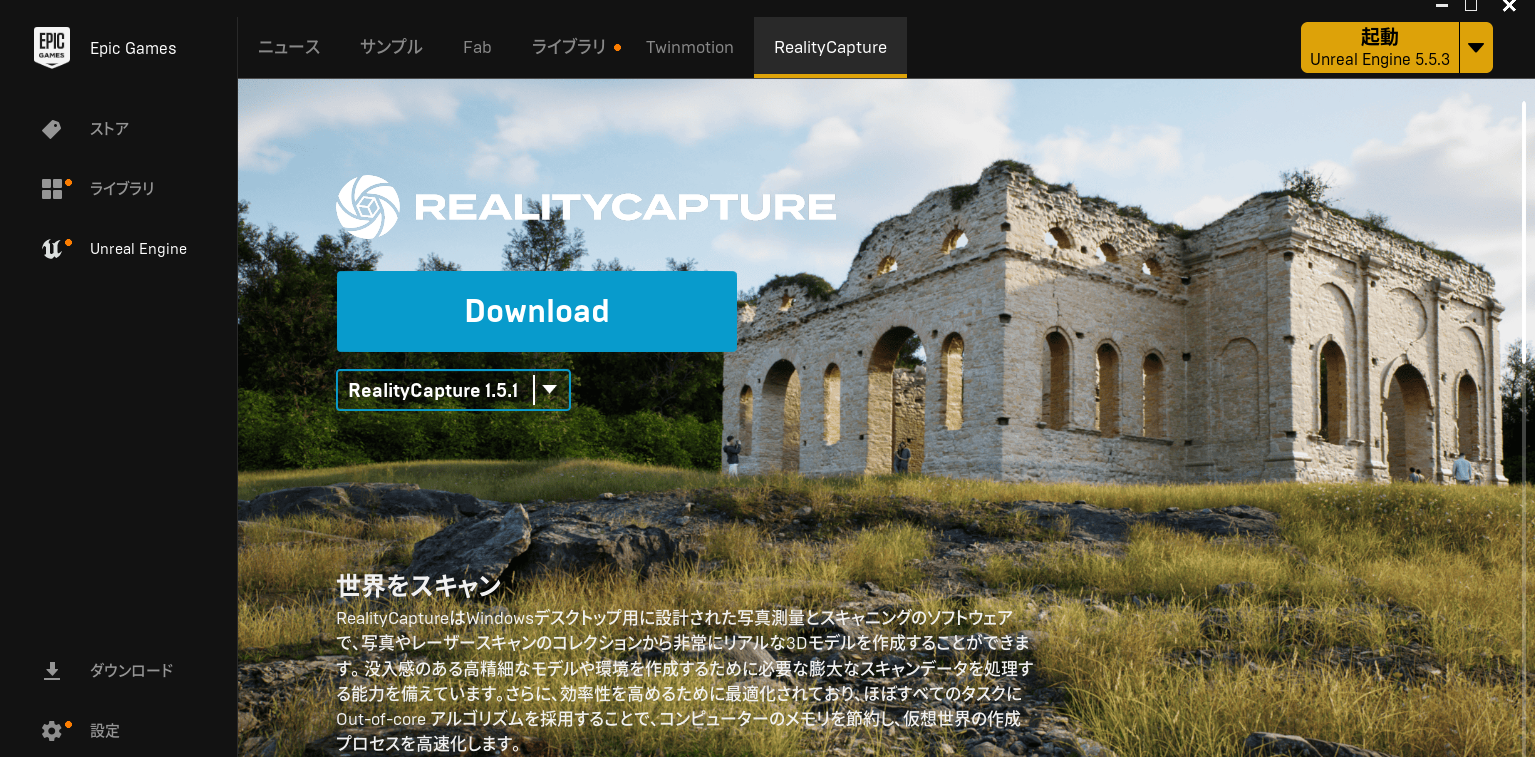Open the RealityCapture 1.5.1 version dropdown
This screenshot has height=757, width=1535.
coord(453,390)
